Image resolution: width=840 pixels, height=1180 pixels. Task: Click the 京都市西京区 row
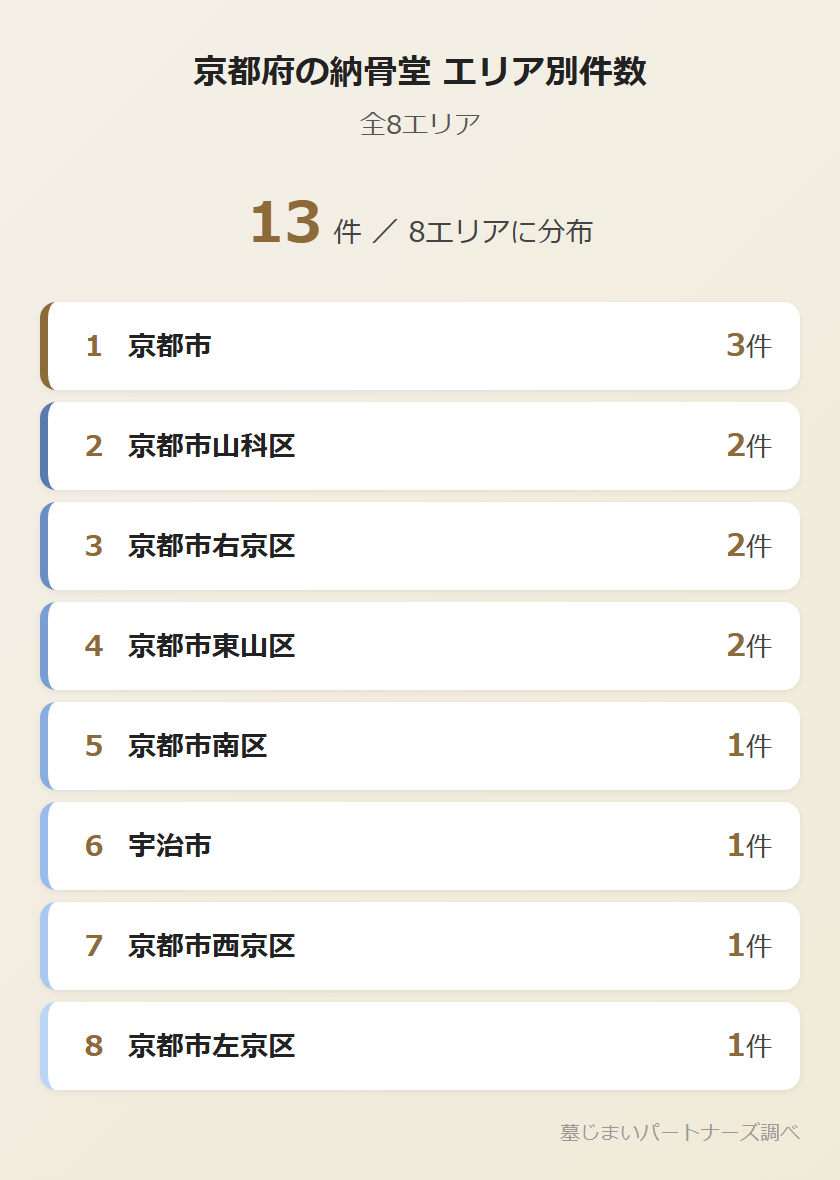(420, 946)
